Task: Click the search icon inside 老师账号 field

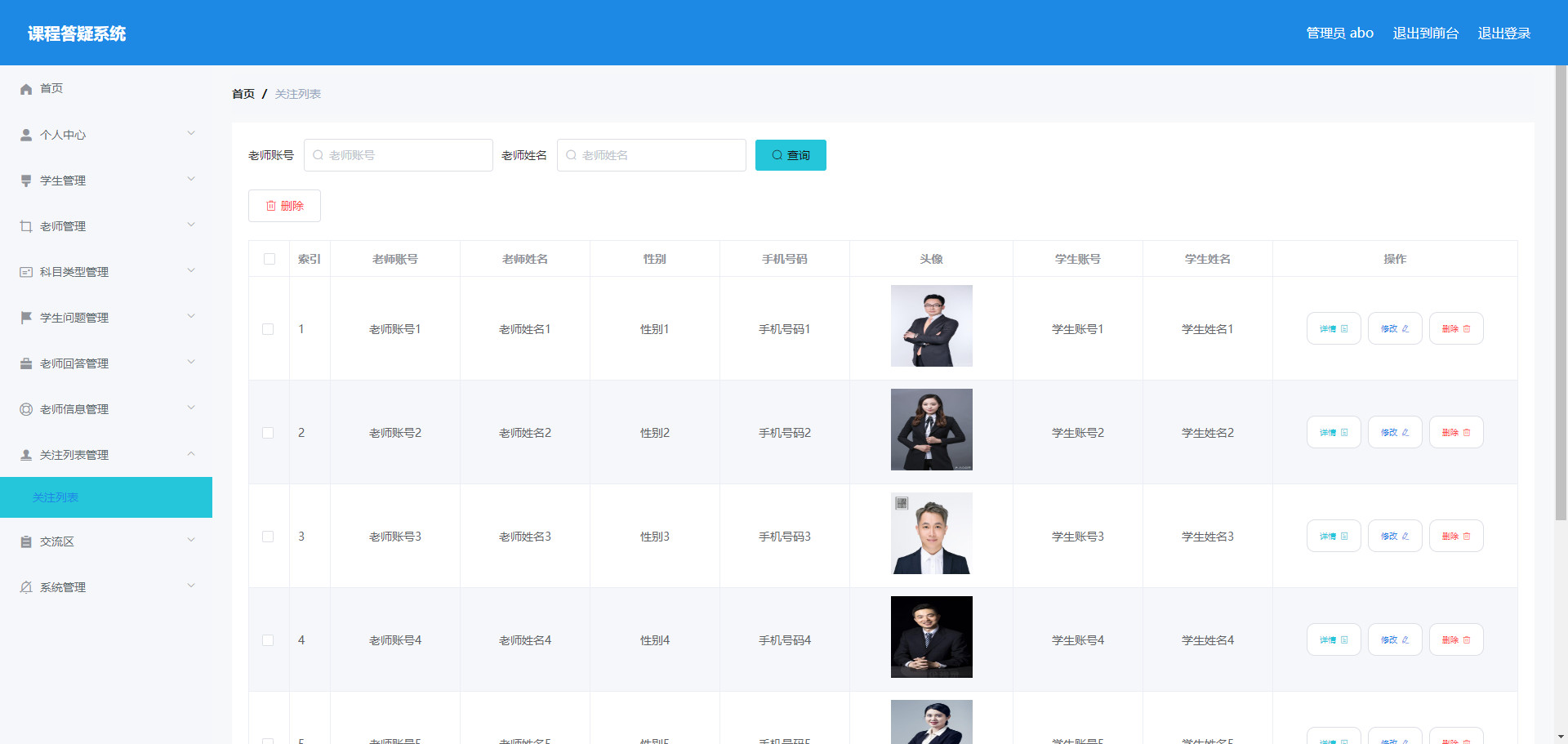Action: (318, 155)
